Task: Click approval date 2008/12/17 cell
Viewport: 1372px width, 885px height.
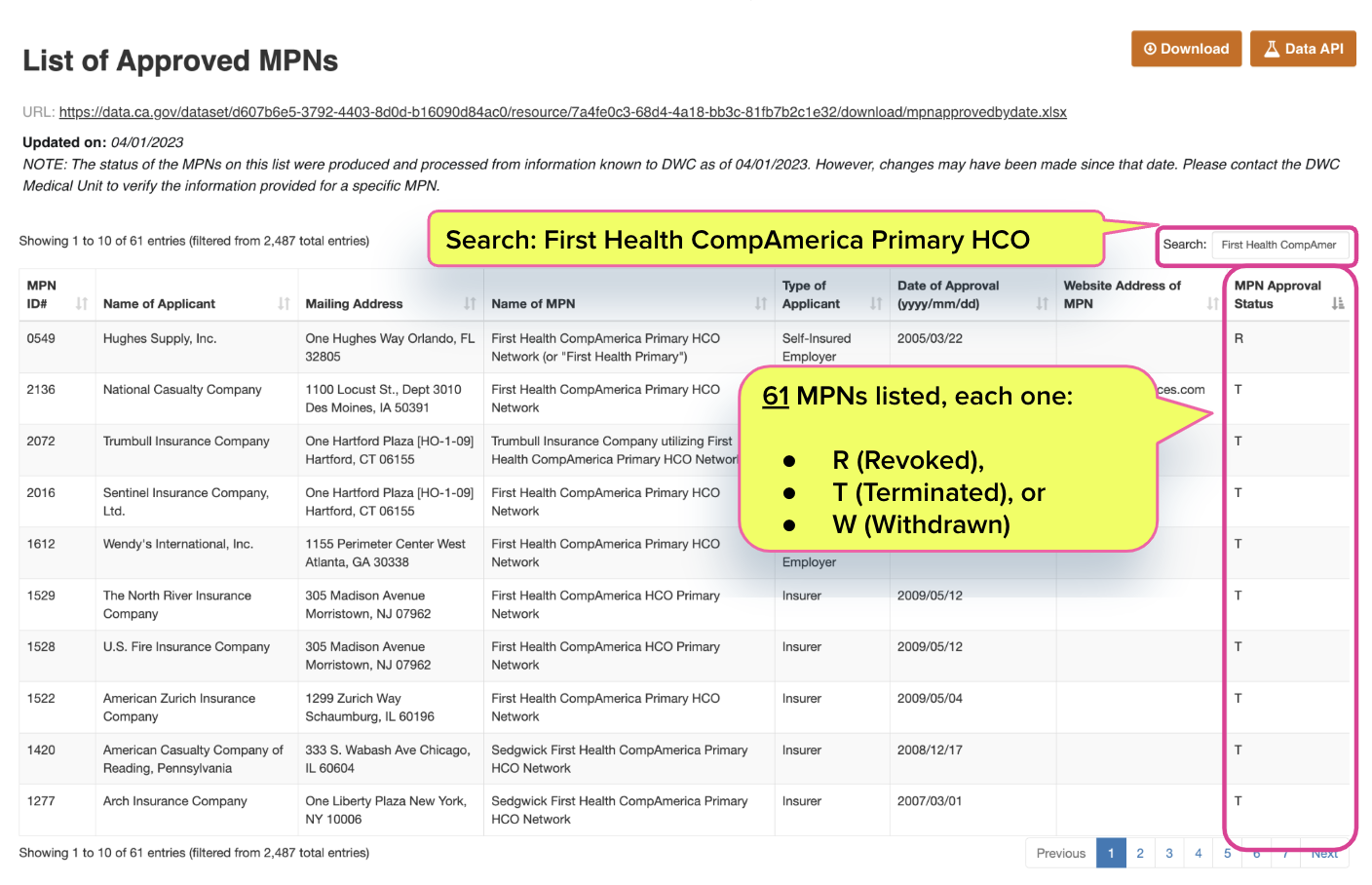Action: (x=972, y=759)
